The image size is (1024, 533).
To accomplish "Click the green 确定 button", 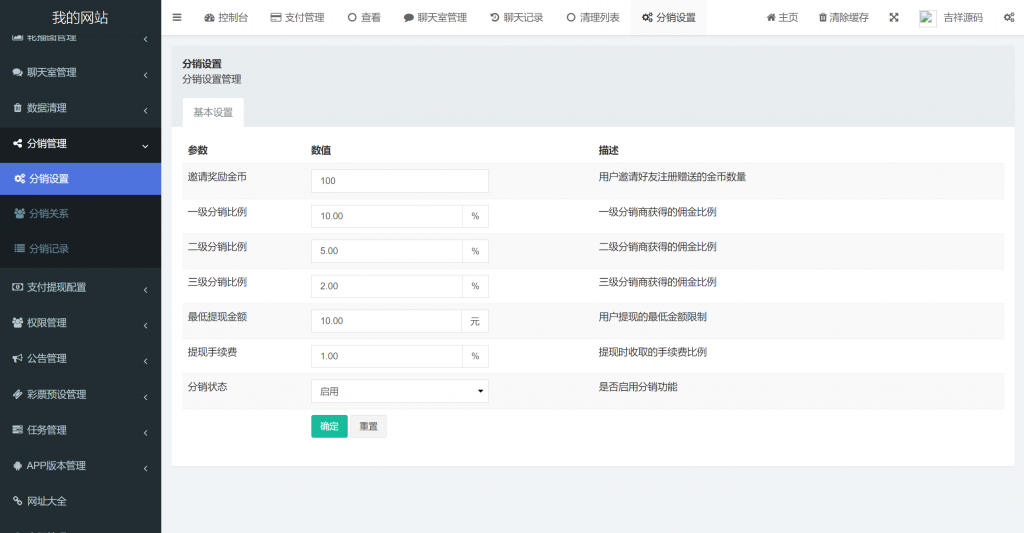I will (x=329, y=426).
